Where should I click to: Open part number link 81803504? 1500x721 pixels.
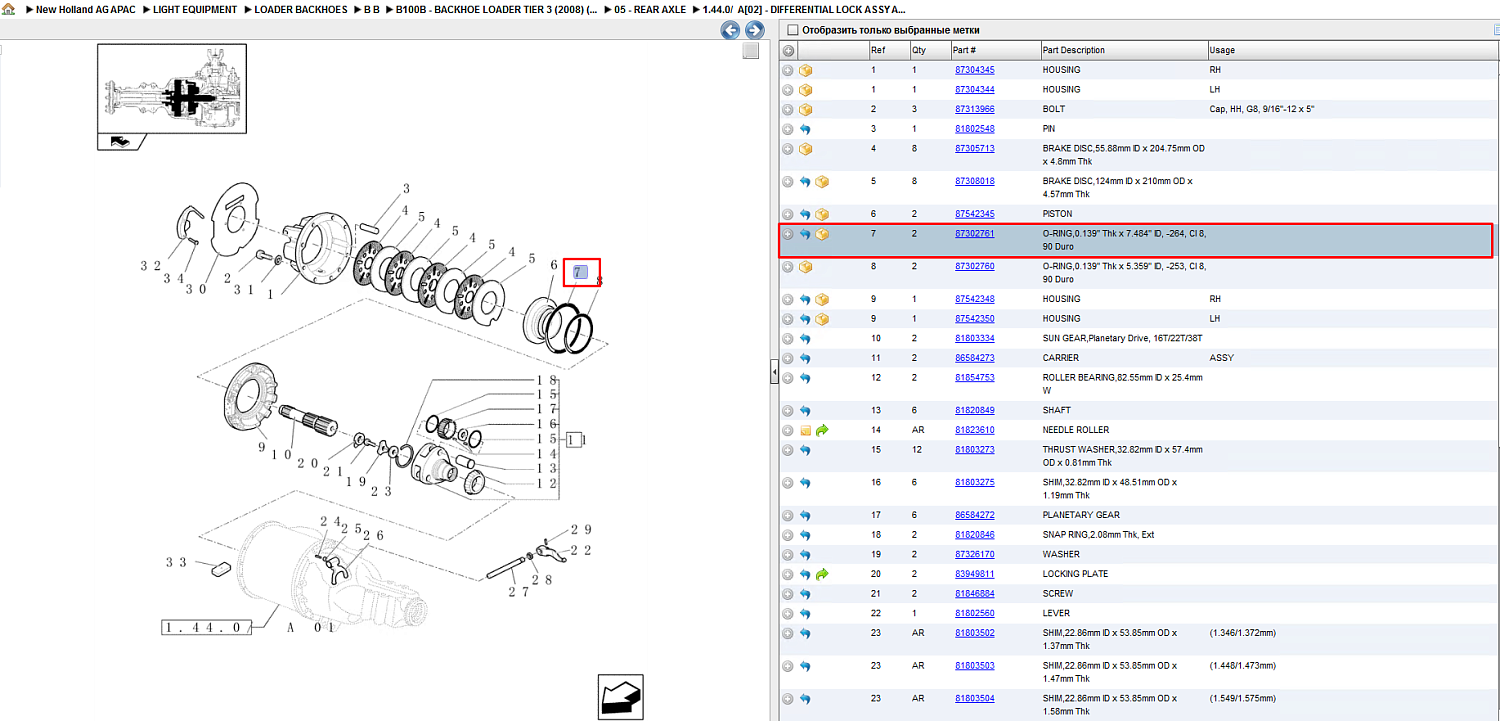coord(974,698)
